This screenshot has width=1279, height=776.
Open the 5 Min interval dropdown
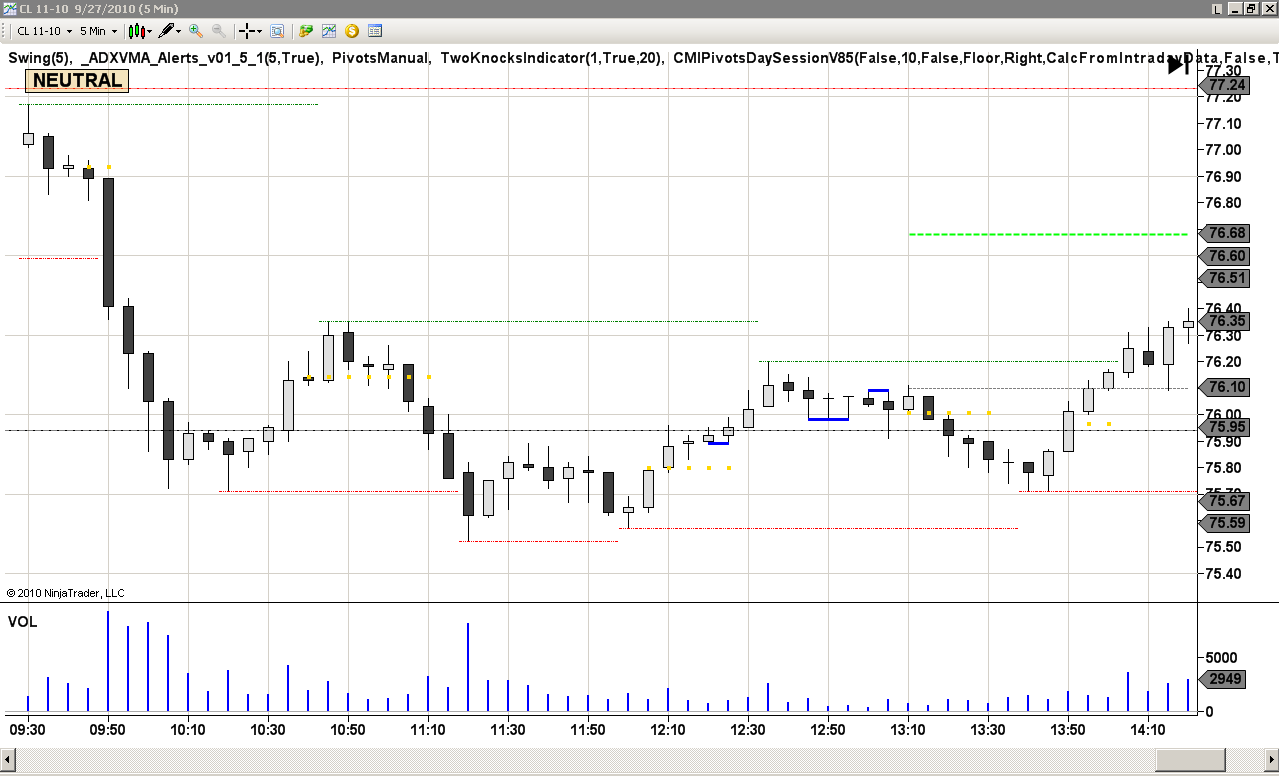coord(98,31)
